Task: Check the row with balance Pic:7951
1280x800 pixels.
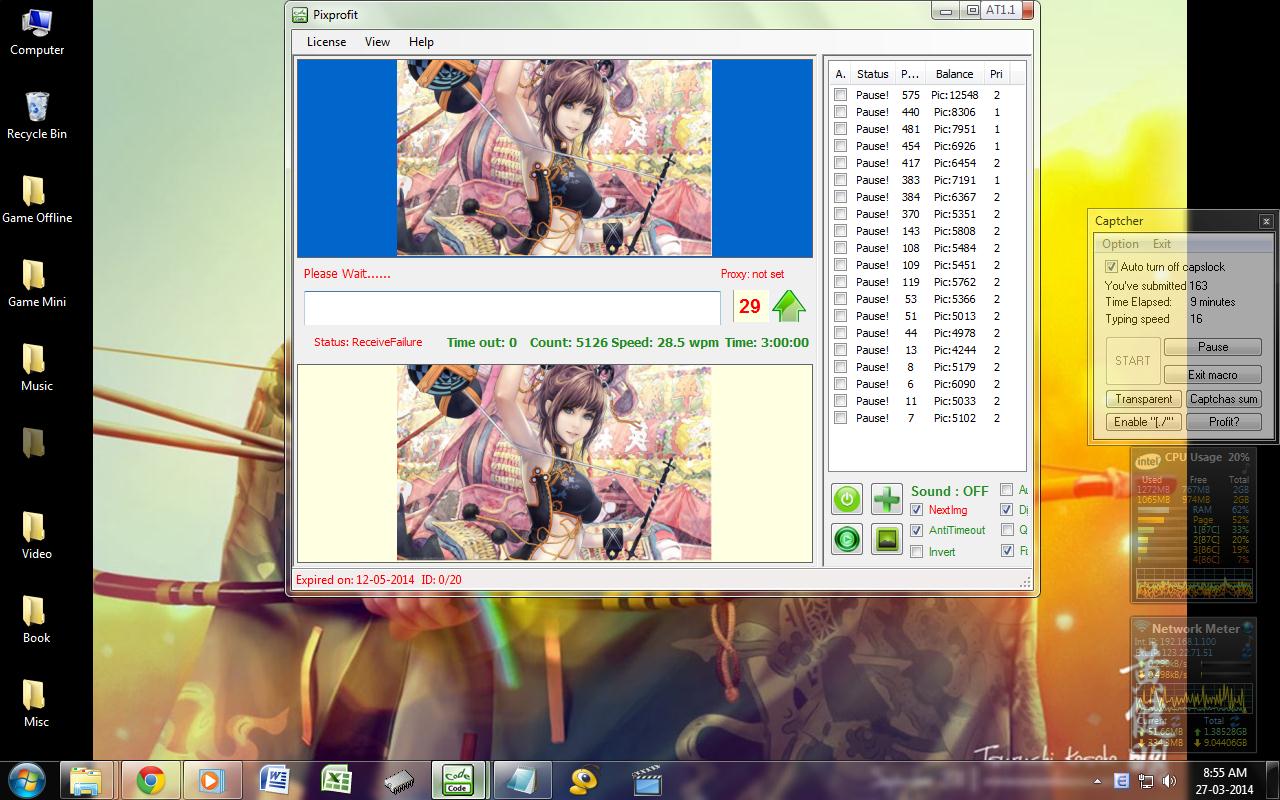Action: 841,129
